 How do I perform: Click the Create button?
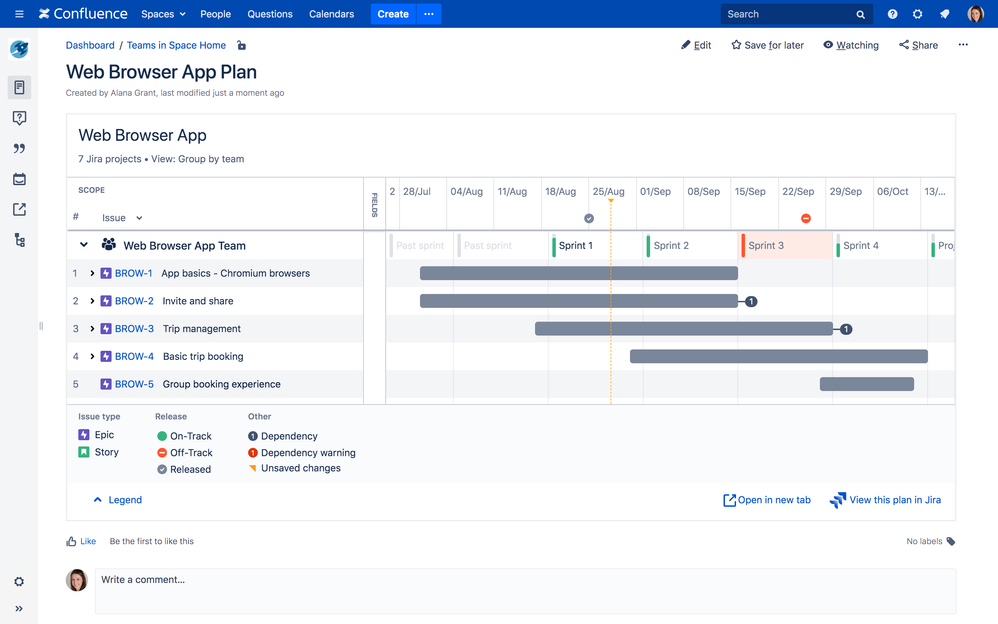tap(393, 14)
